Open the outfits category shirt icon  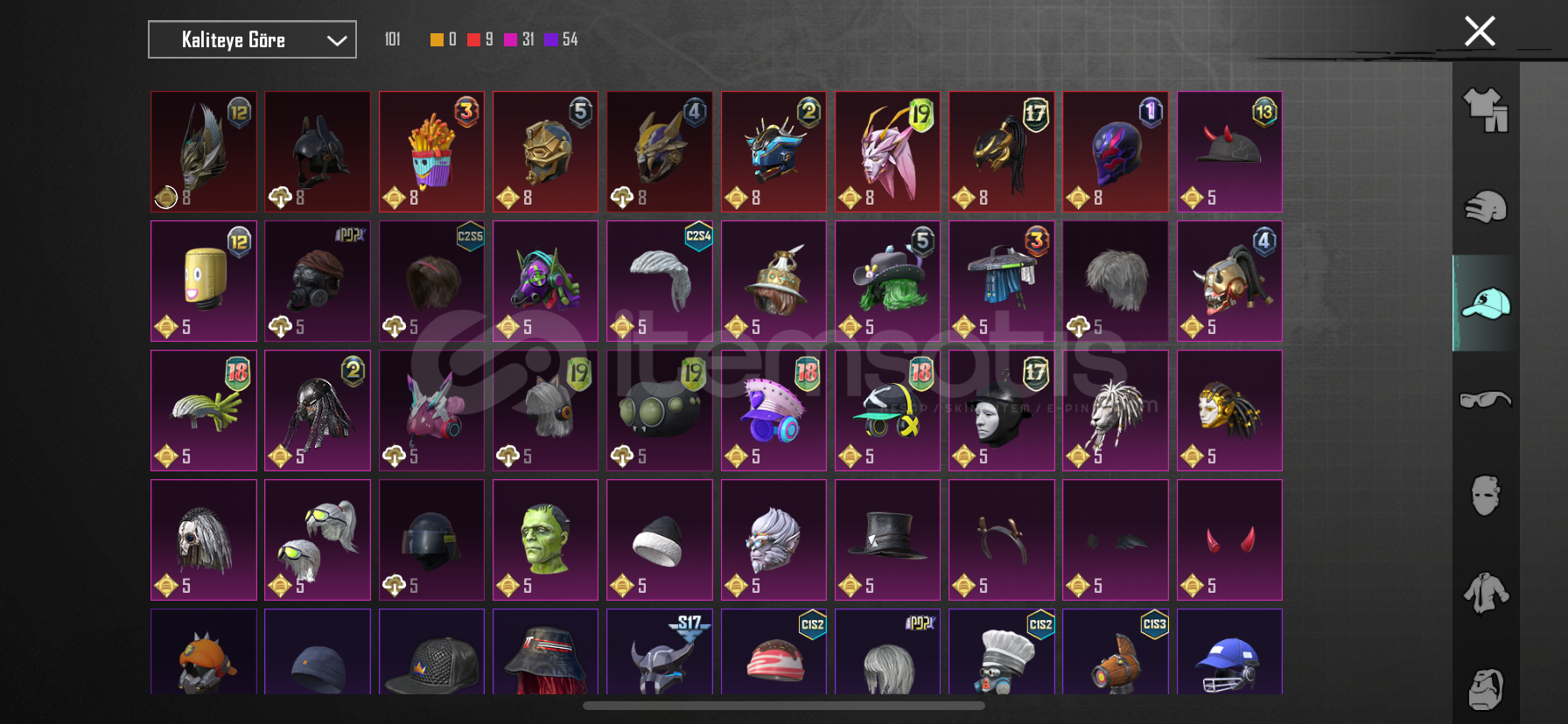(1485, 110)
